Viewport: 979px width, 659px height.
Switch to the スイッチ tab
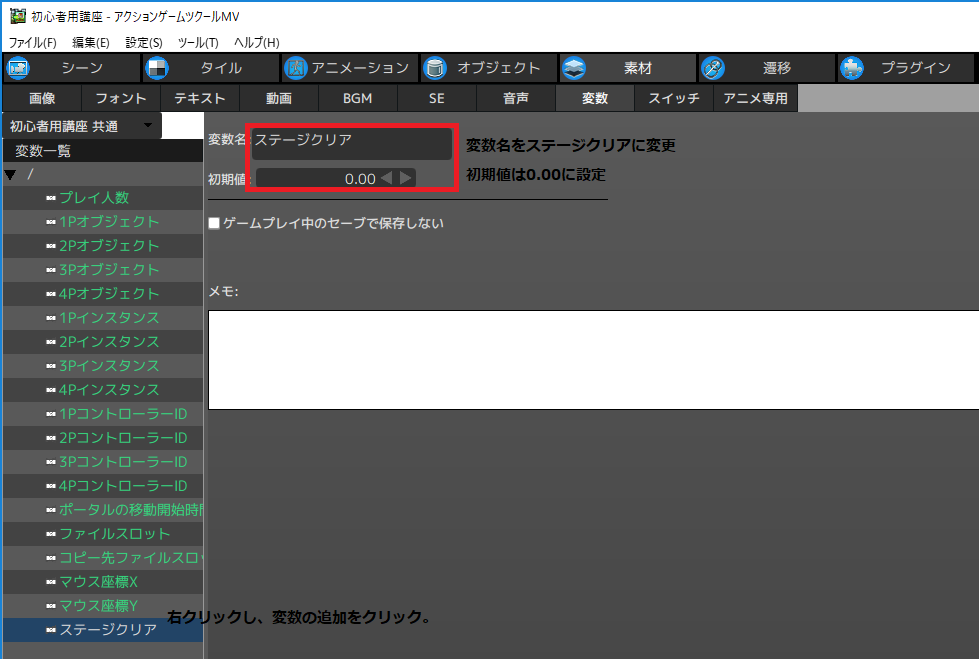[x=673, y=98]
